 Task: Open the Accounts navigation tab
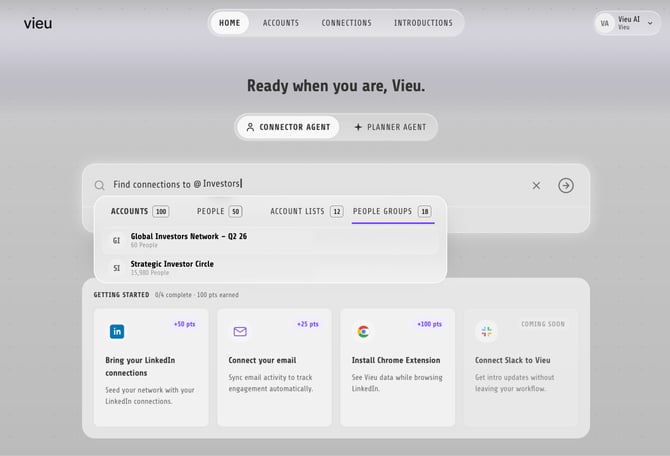pyautogui.click(x=281, y=23)
